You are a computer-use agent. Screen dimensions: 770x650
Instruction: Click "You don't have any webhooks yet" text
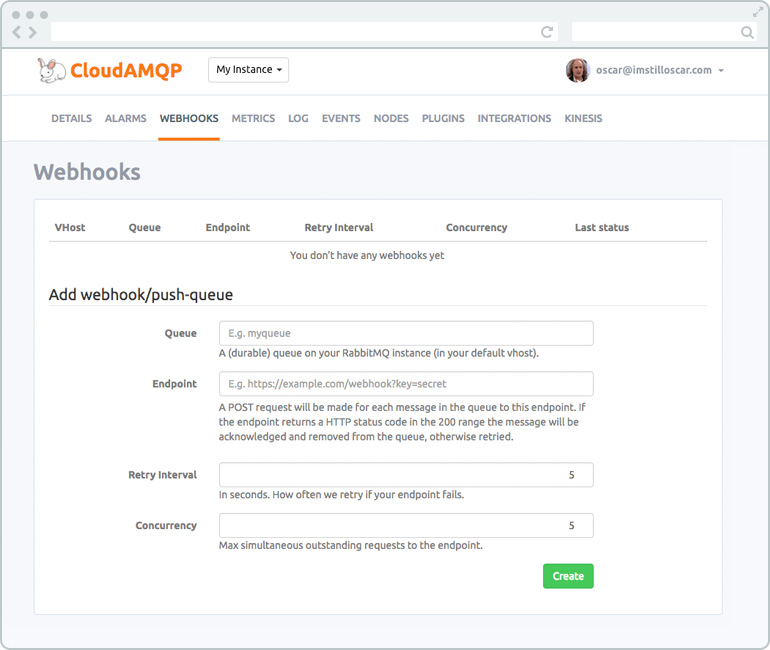(367, 255)
